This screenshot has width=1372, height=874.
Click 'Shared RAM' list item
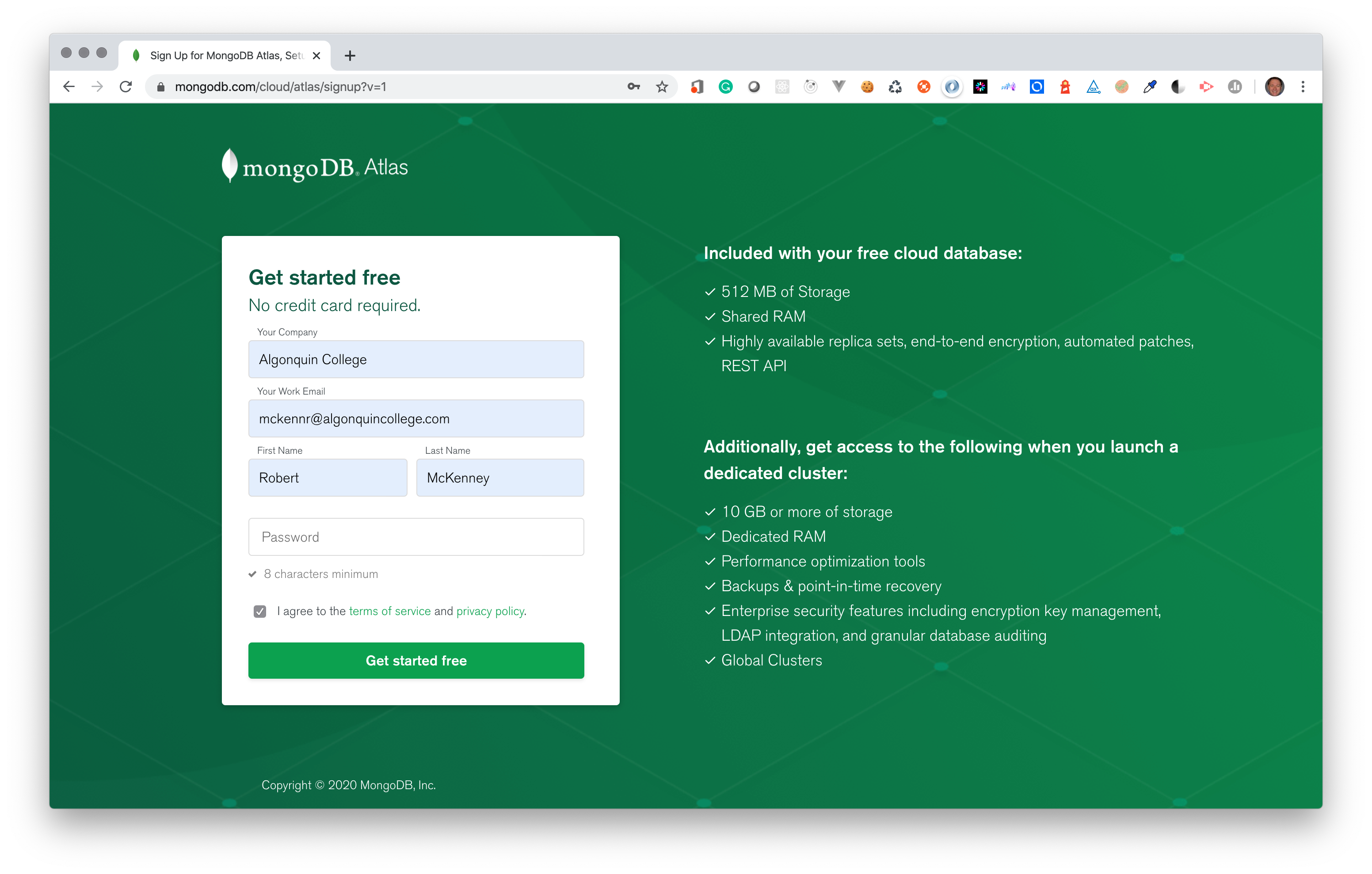click(x=763, y=316)
